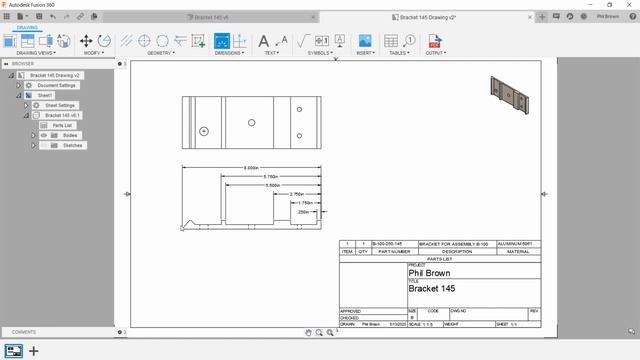Open the Help question mark menu
This screenshot has height=360, width=640.
click(x=633, y=17)
